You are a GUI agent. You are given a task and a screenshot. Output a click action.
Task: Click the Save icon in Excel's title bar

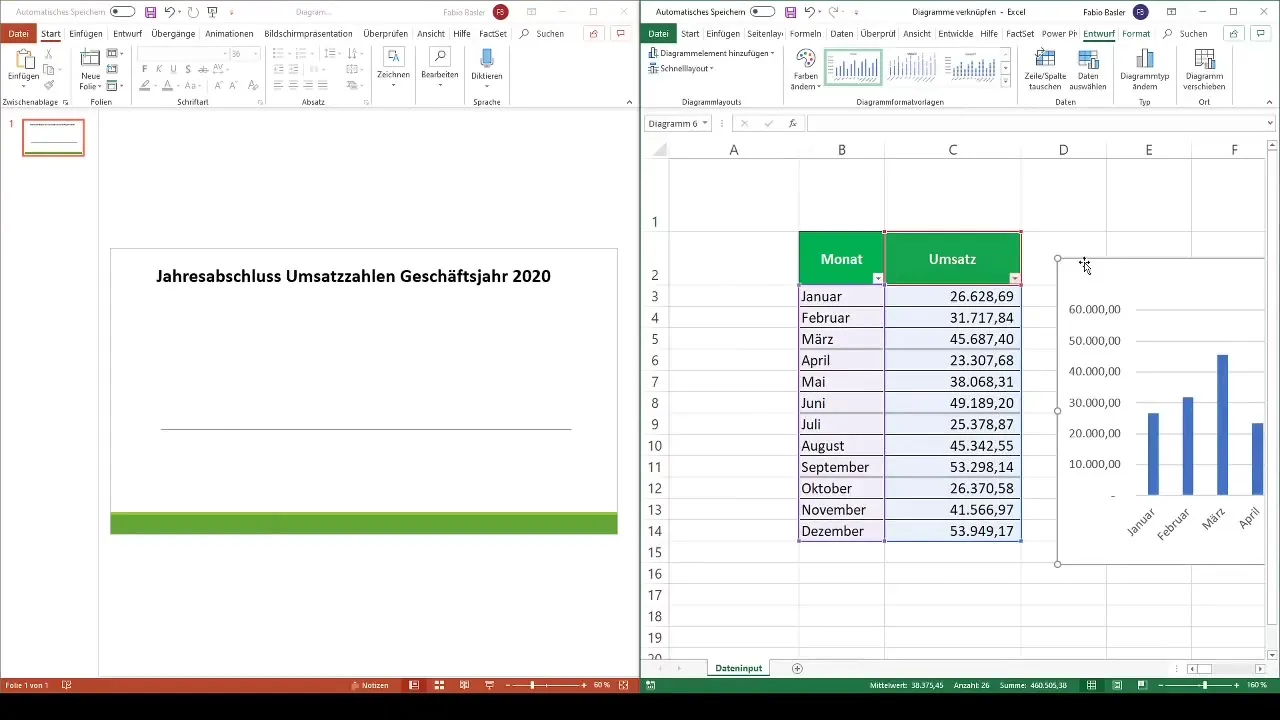click(x=790, y=12)
